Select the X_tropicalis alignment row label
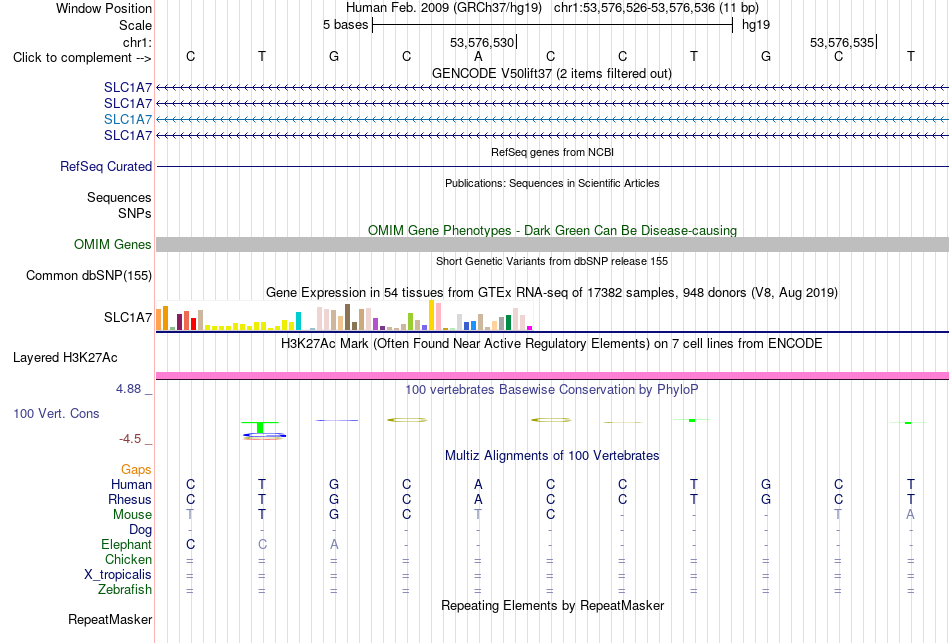 pyautogui.click(x=118, y=575)
